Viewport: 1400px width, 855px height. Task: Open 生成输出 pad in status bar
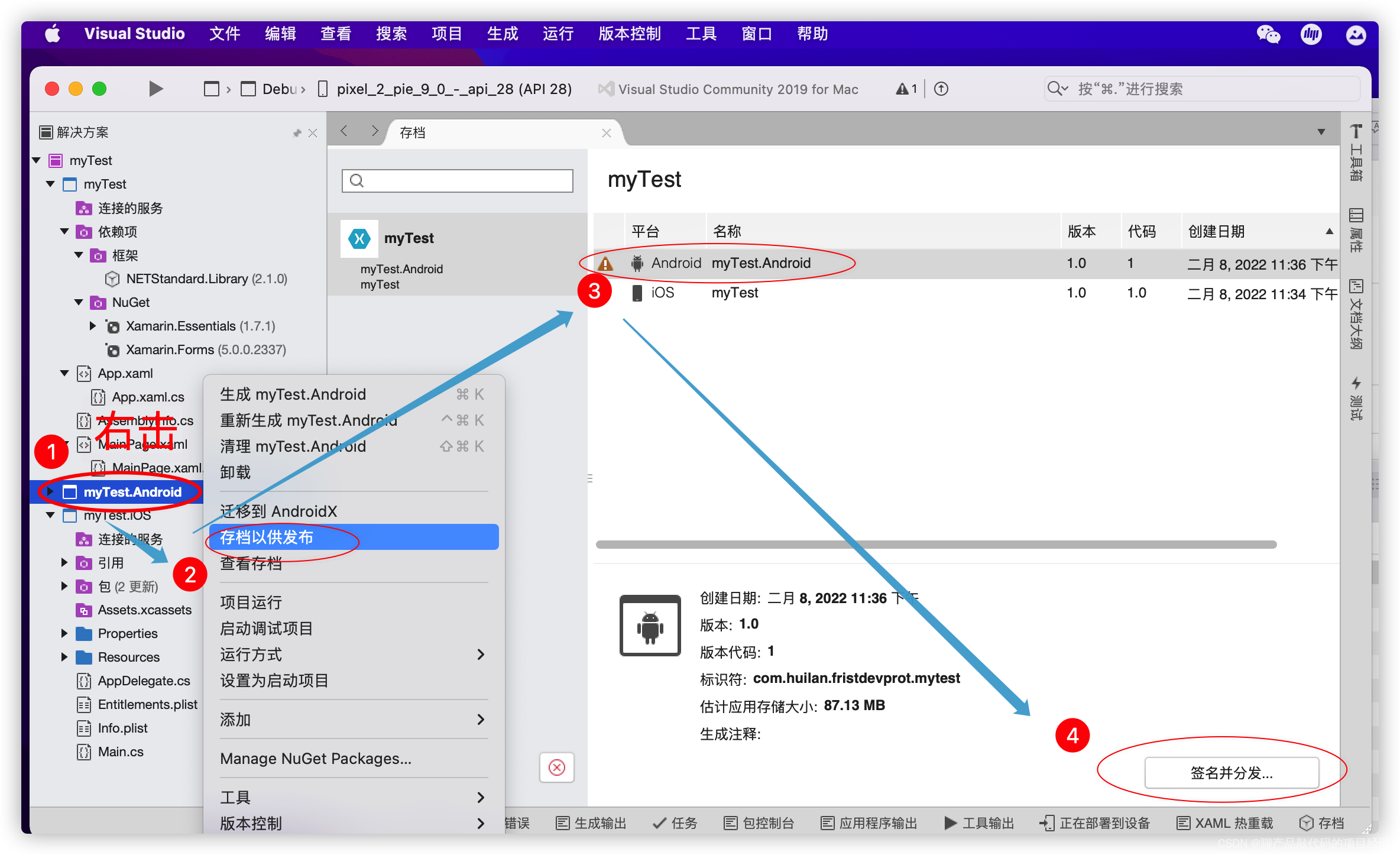tap(591, 823)
